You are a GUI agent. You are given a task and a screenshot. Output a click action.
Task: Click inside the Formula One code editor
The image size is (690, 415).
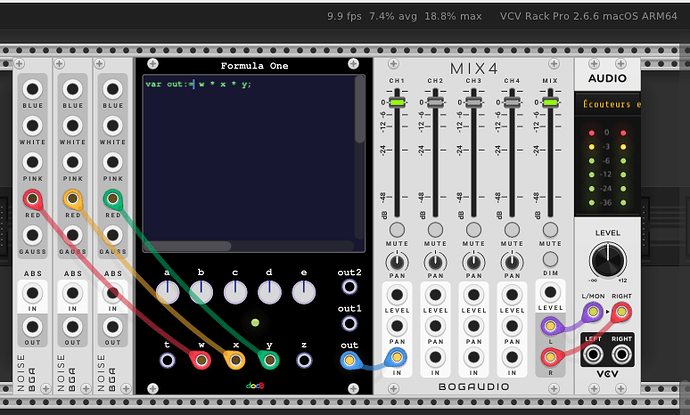245,160
